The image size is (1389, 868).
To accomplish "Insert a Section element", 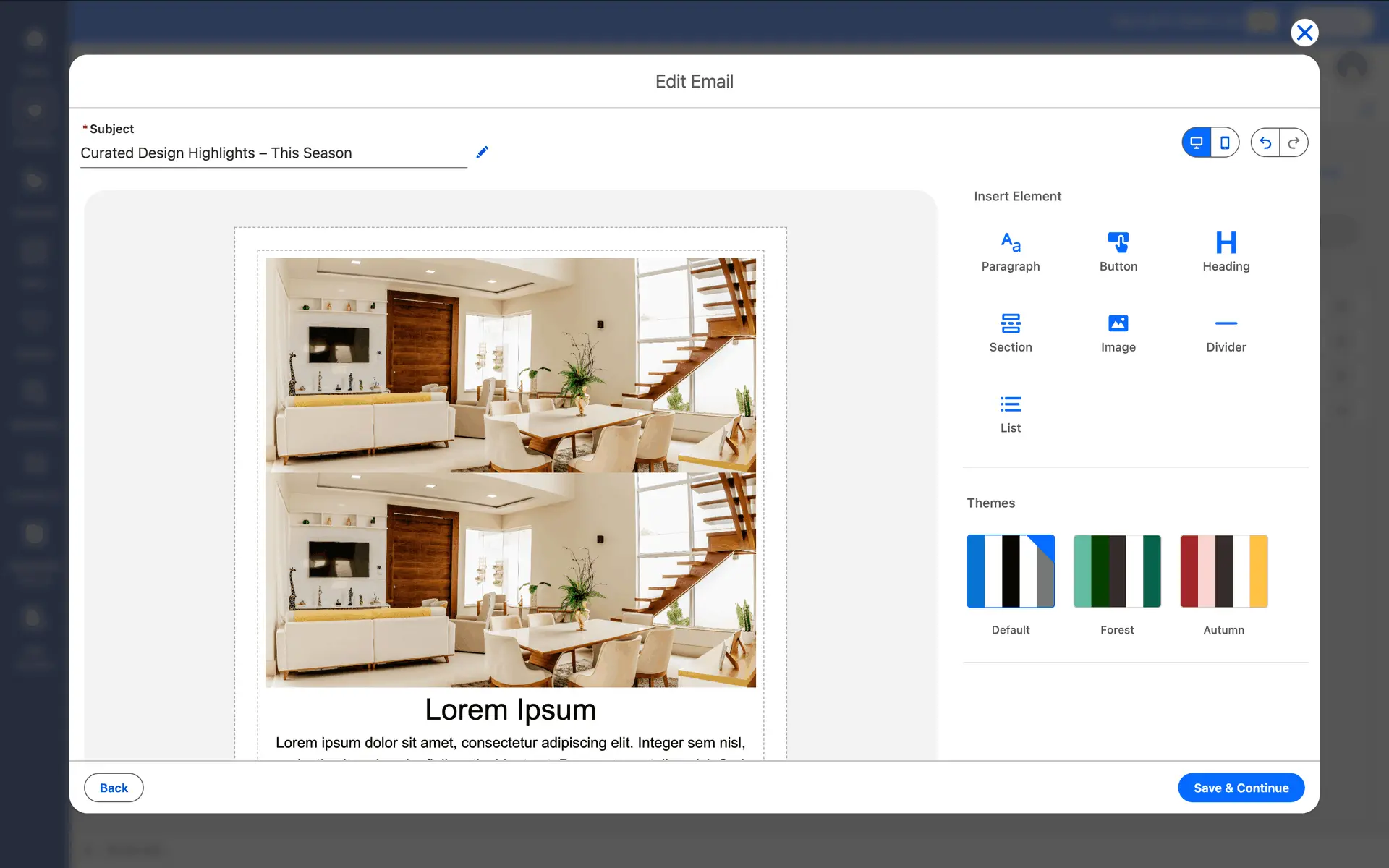I will pyautogui.click(x=1010, y=332).
